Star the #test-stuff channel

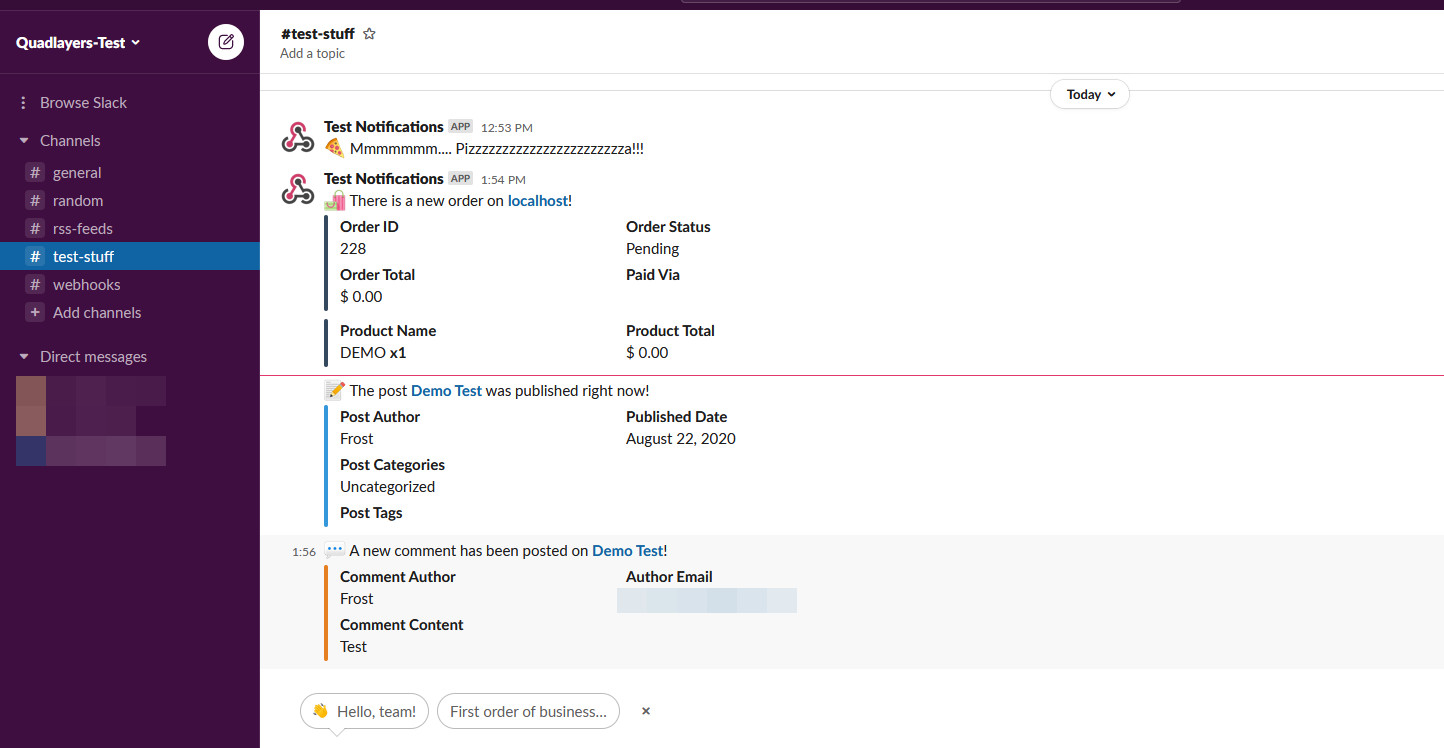(x=369, y=34)
